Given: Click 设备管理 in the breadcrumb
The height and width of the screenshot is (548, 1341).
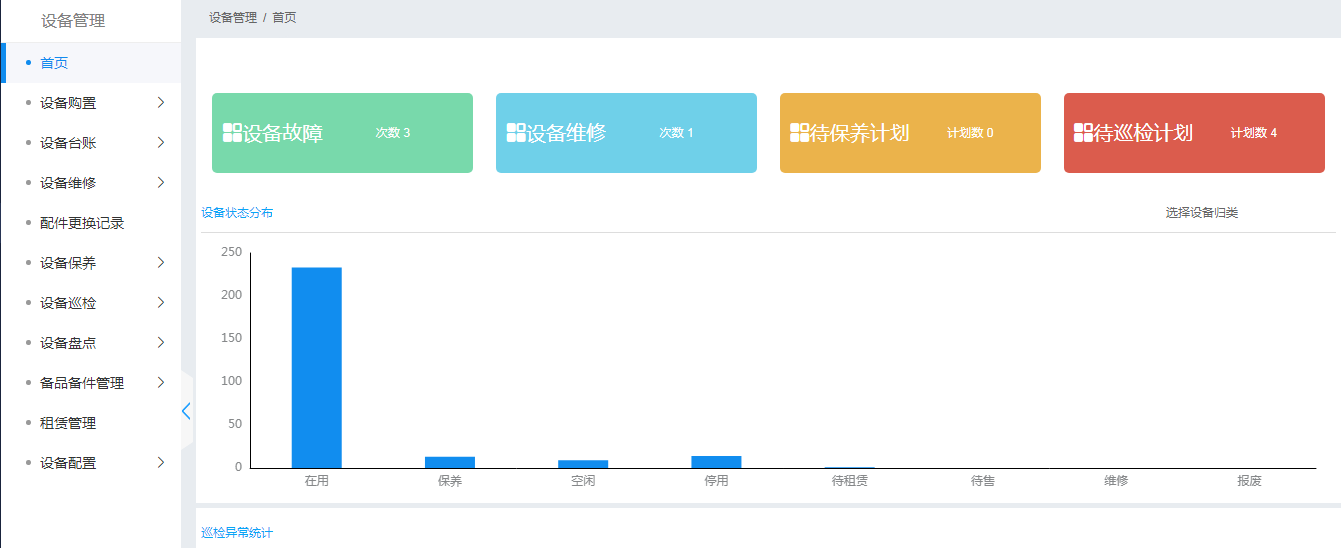Looking at the screenshot, I should click(x=233, y=18).
